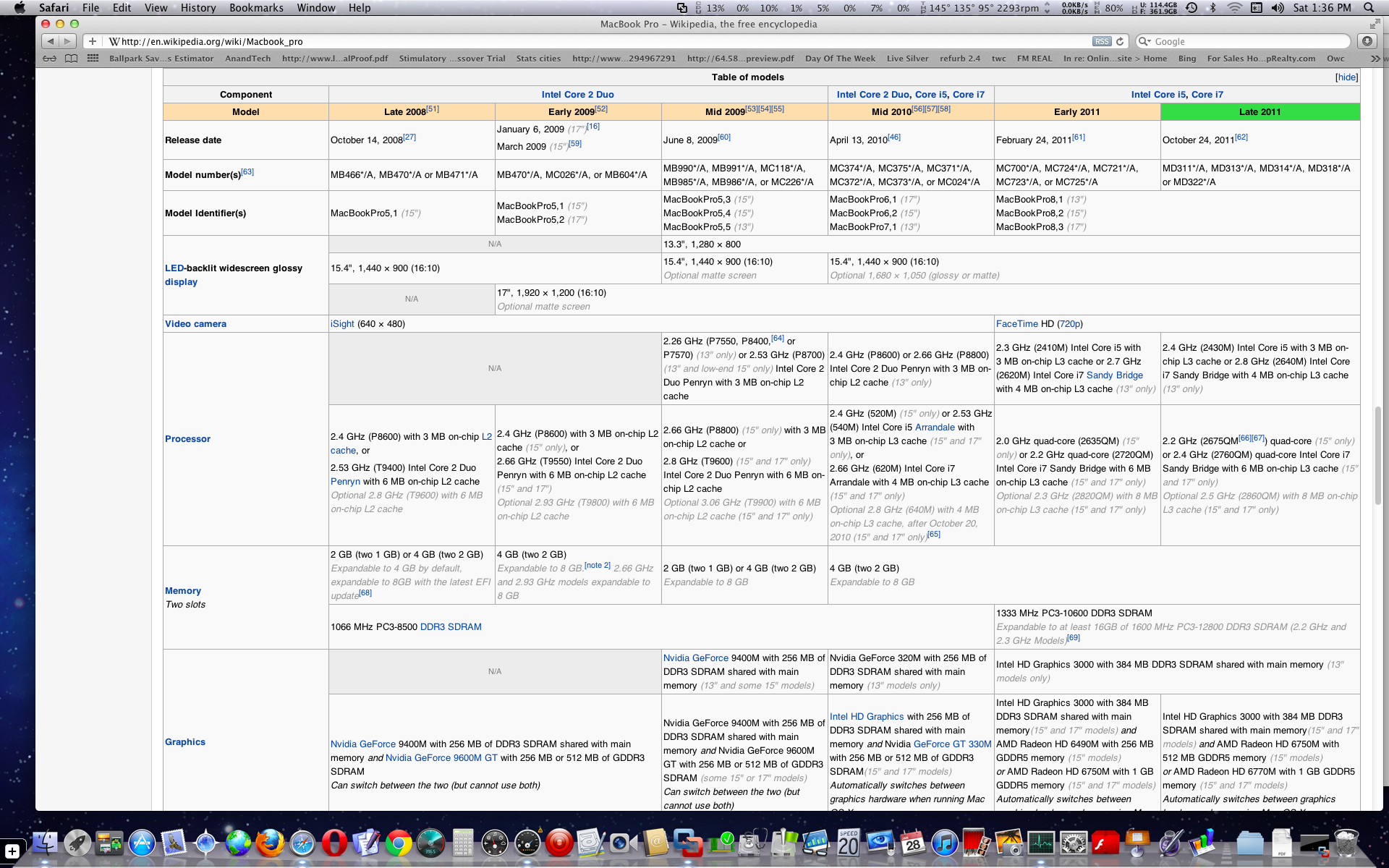Click the Sandy Bridge link
Image resolution: width=1389 pixels, height=868 pixels.
click(1114, 375)
